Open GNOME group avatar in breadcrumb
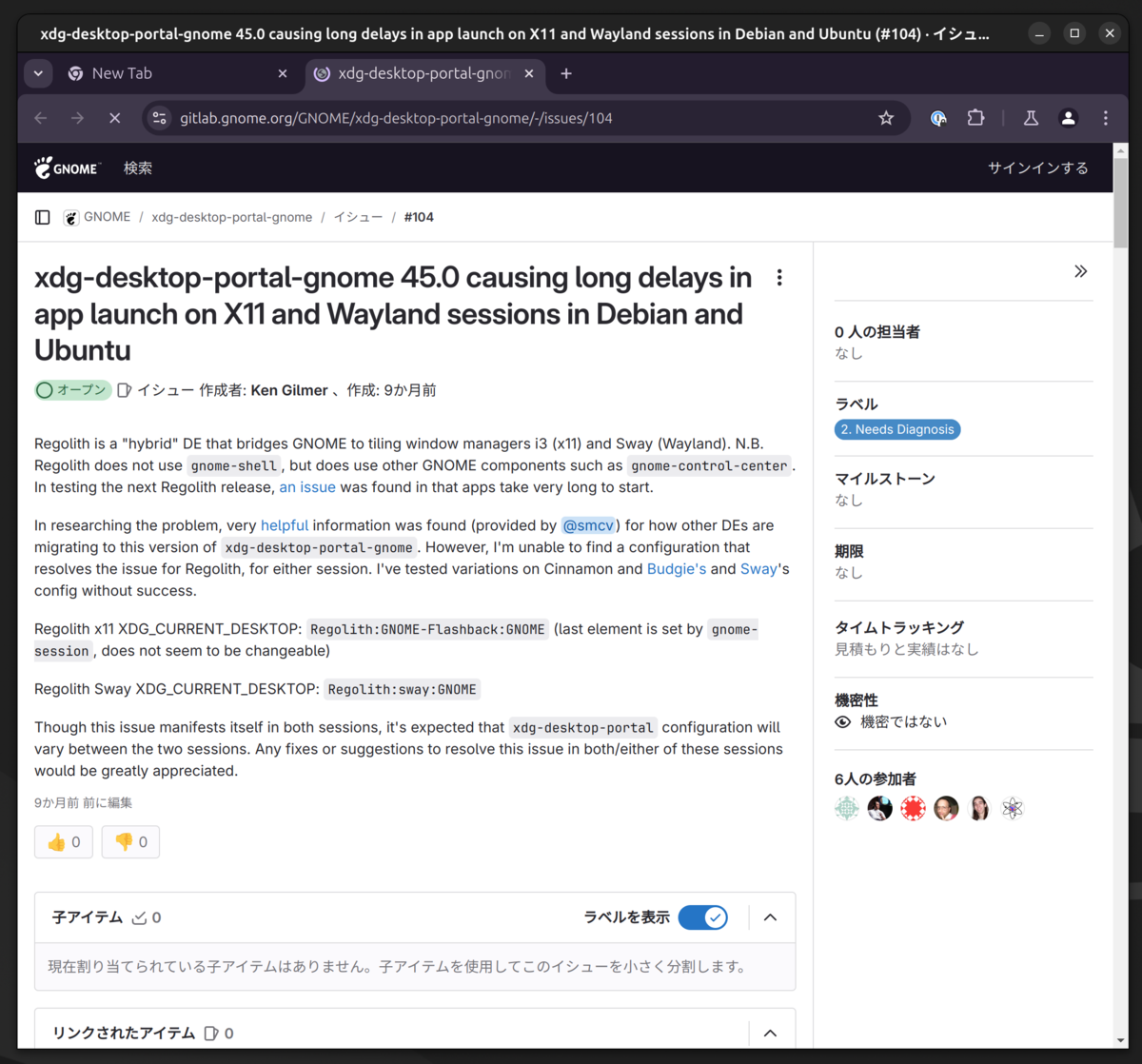 pyautogui.click(x=71, y=217)
